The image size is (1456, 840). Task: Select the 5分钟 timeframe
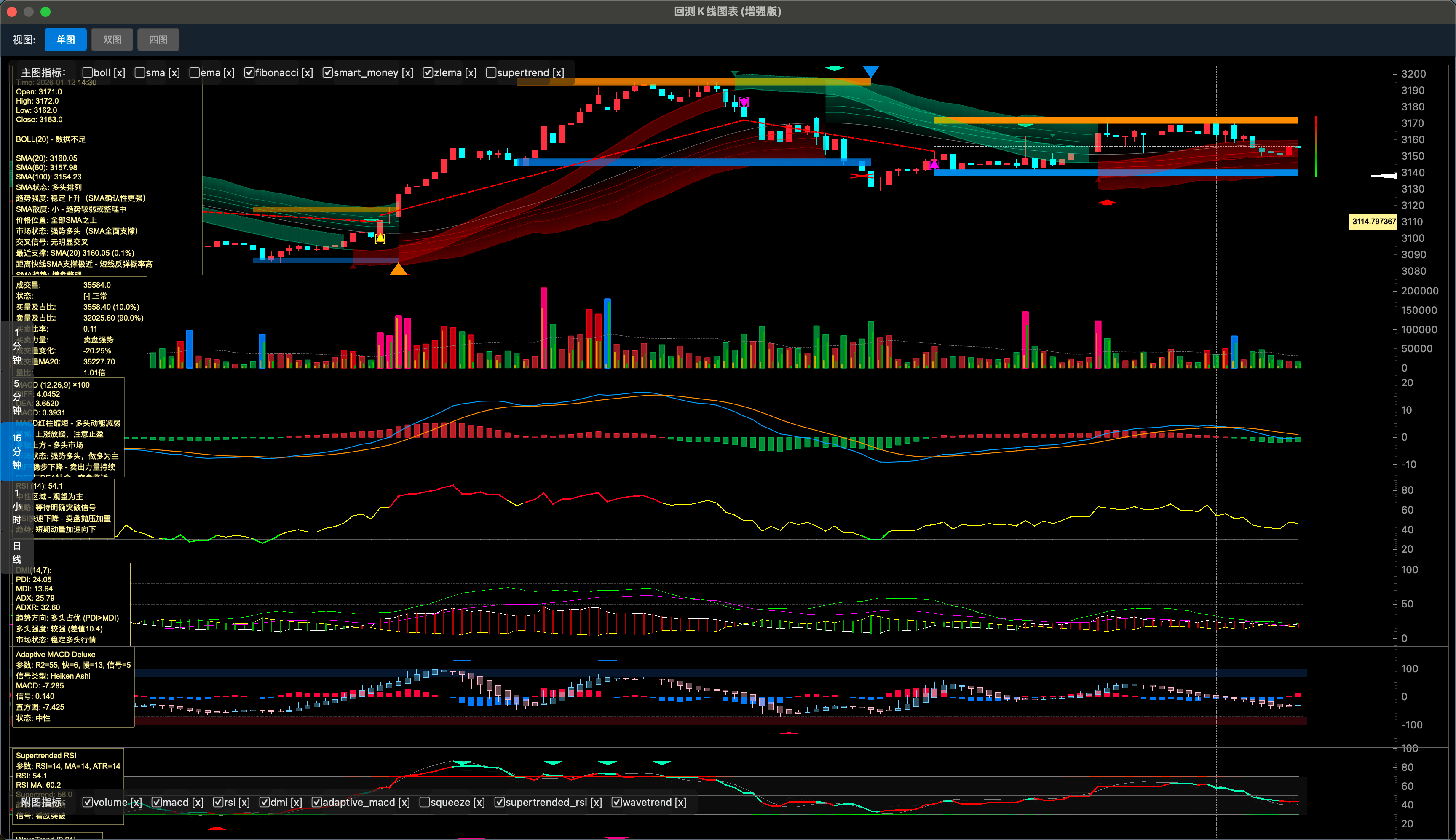coord(17,397)
